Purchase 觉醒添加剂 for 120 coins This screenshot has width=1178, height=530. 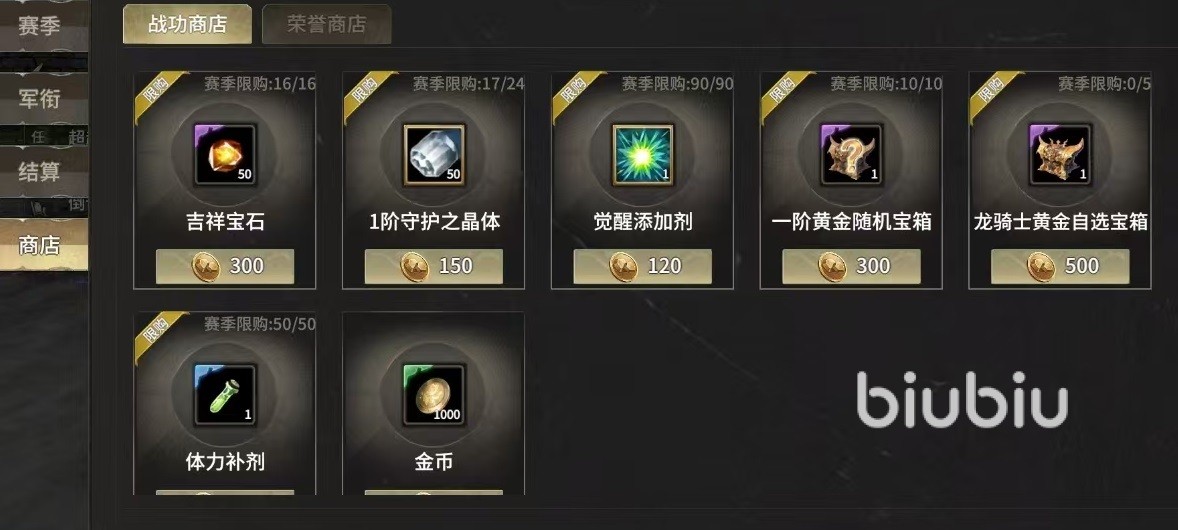point(642,266)
